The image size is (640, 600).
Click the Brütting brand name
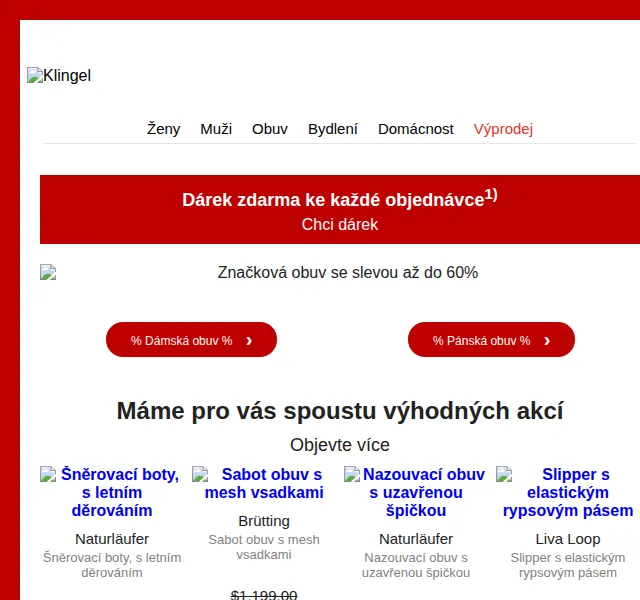[x=264, y=521]
